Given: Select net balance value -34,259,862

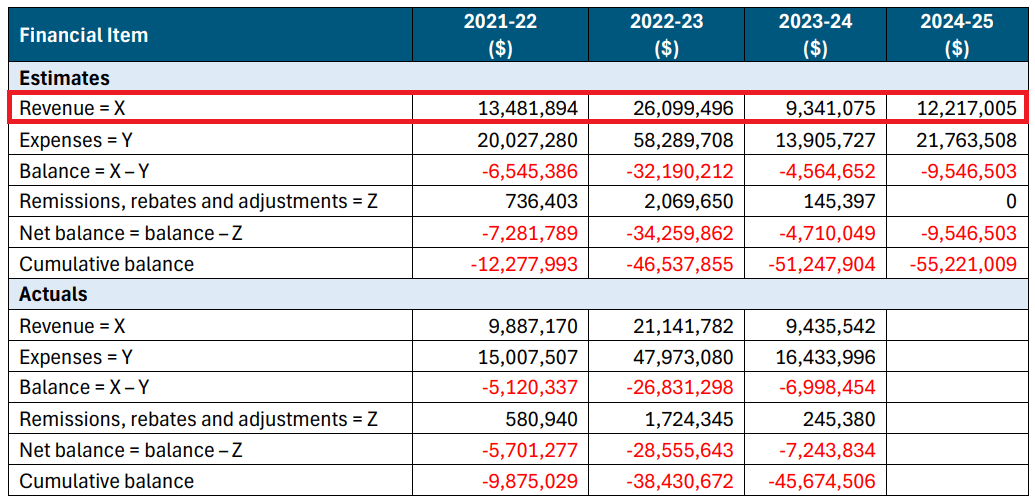Looking at the screenshot, I should coord(682,233).
